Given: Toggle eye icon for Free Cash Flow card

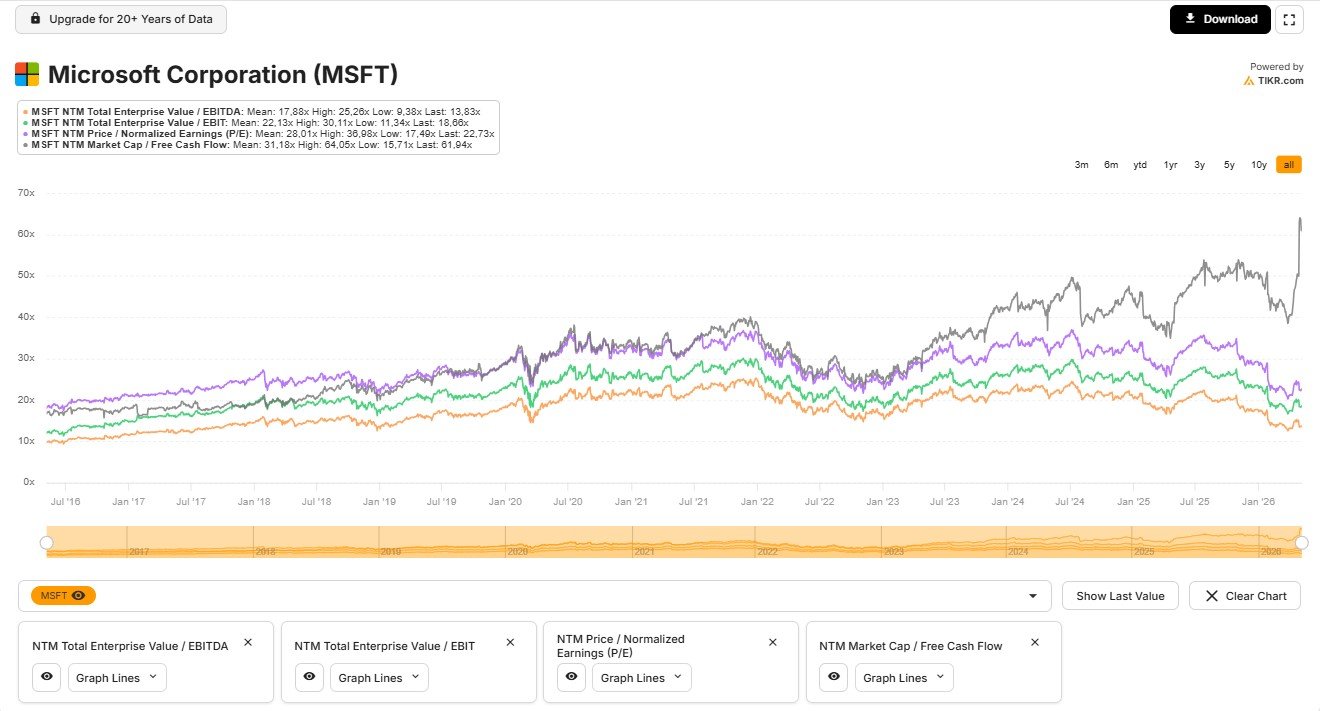Looking at the screenshot, I should click(833, 677).
